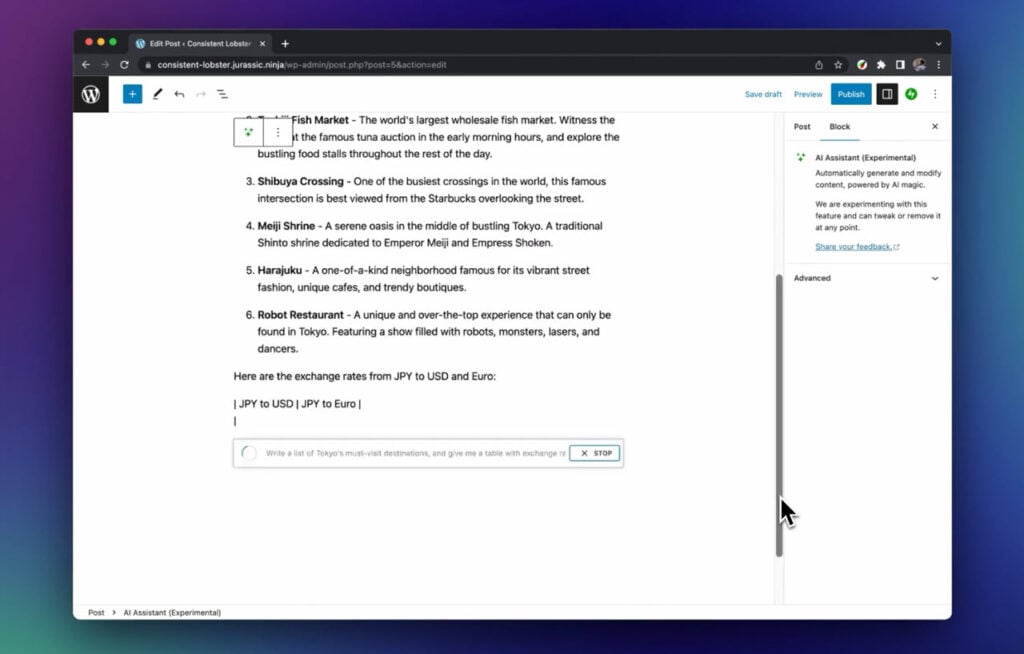Toggle the settings sidebar panel icon
The image size is (1024, 654).
coord(887,94)
